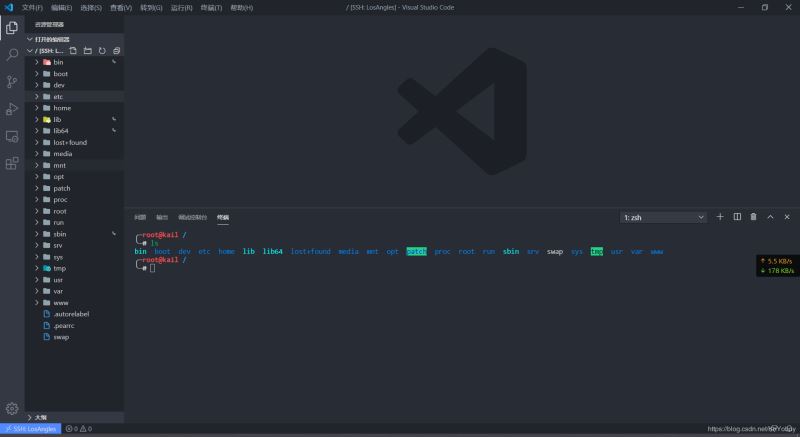Expand the tmp folder

pos(74,268)
